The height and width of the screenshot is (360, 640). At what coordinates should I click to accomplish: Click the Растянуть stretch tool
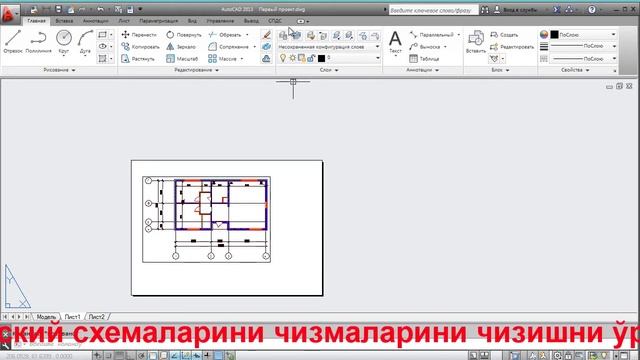point(138,59)
